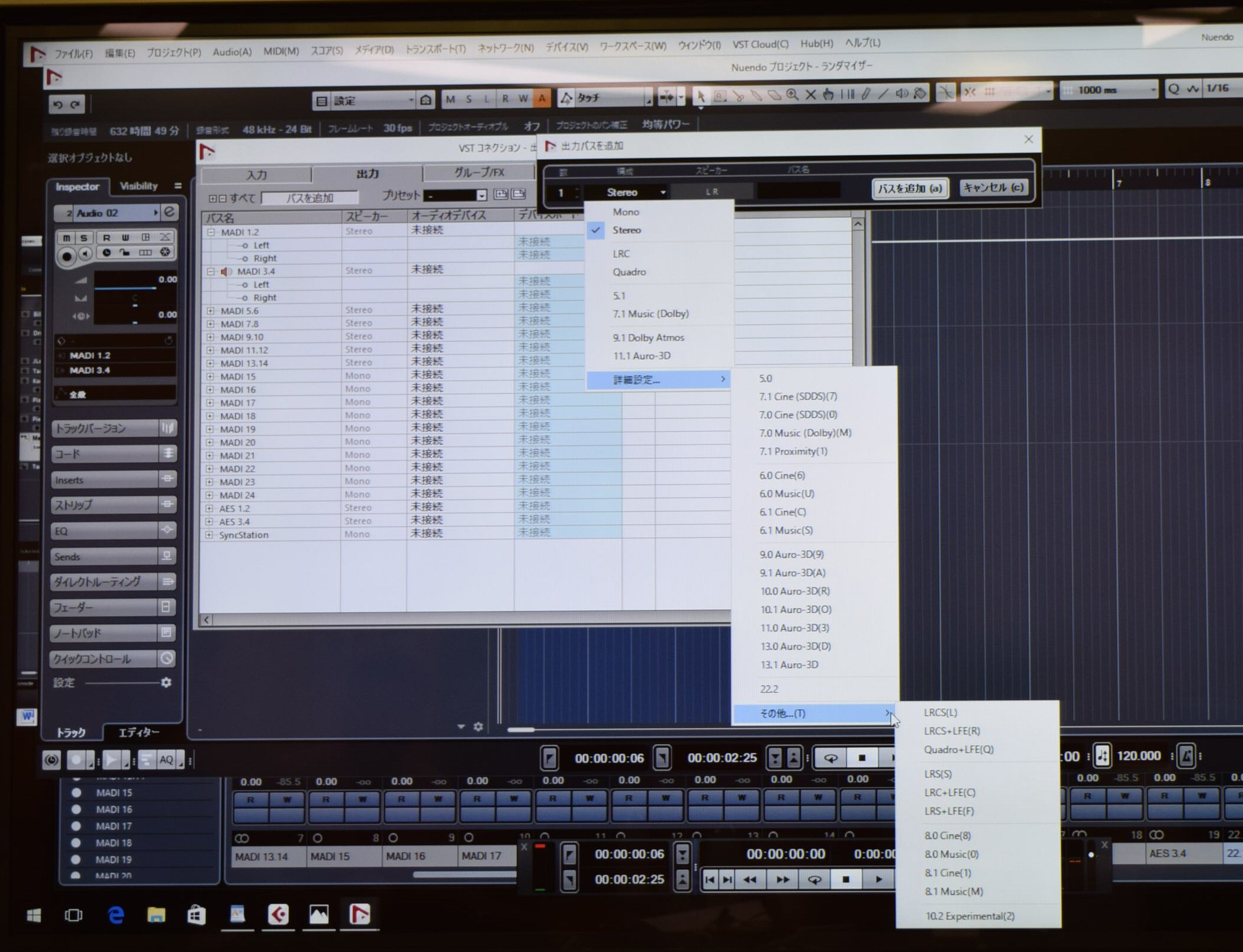
Task: Open Microsoft Edge from the taskbar
Action: [116, 915]
